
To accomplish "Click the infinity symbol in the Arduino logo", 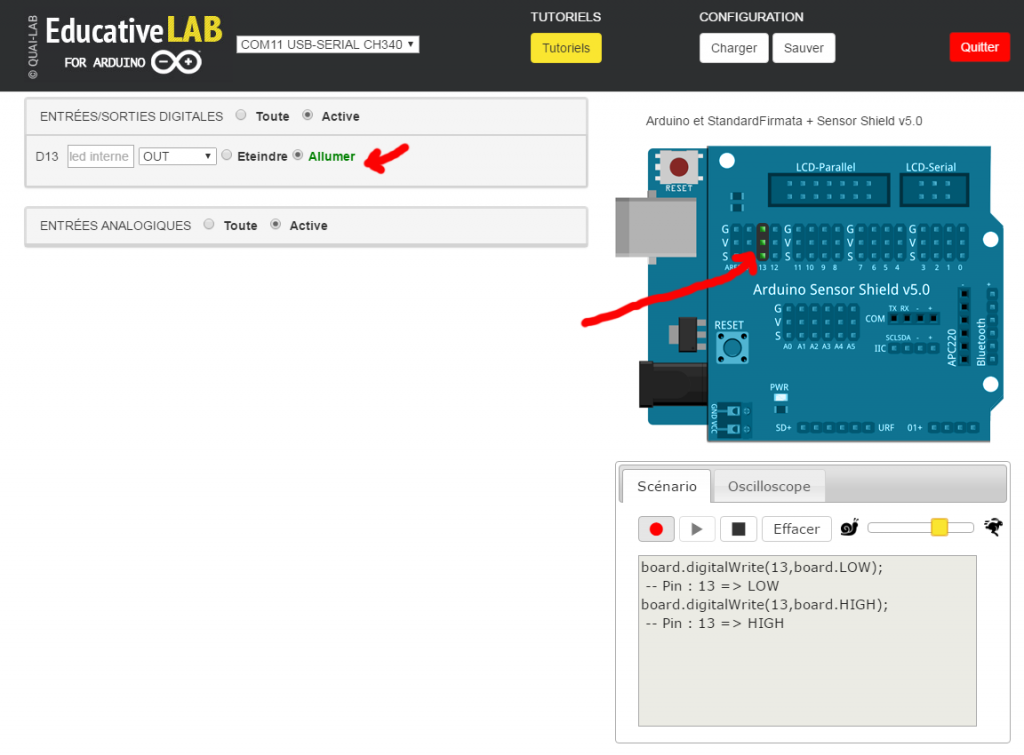I will tap(175, 61).
